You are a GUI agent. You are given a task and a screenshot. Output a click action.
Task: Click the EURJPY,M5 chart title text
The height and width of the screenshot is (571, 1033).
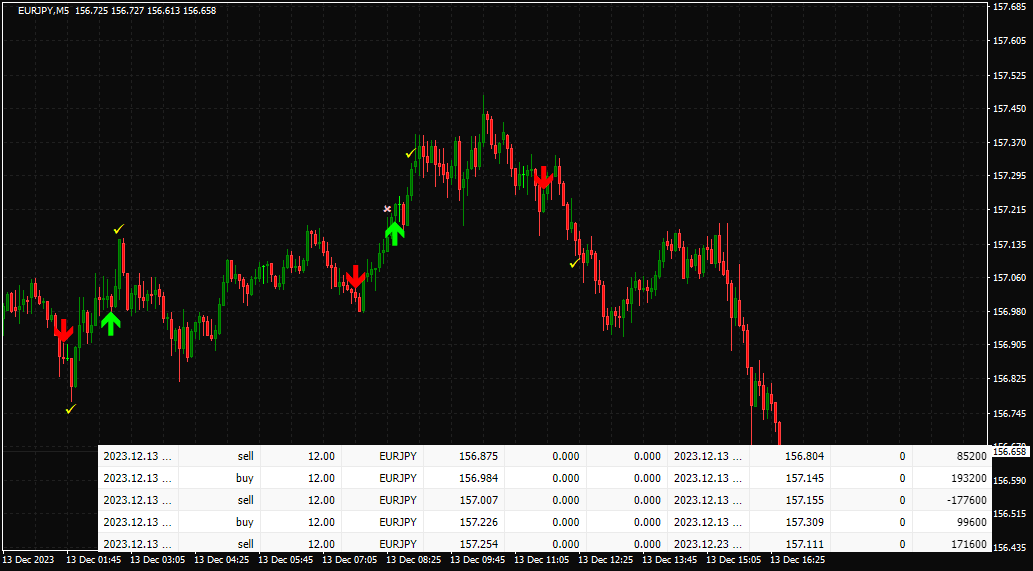[43, 11]
